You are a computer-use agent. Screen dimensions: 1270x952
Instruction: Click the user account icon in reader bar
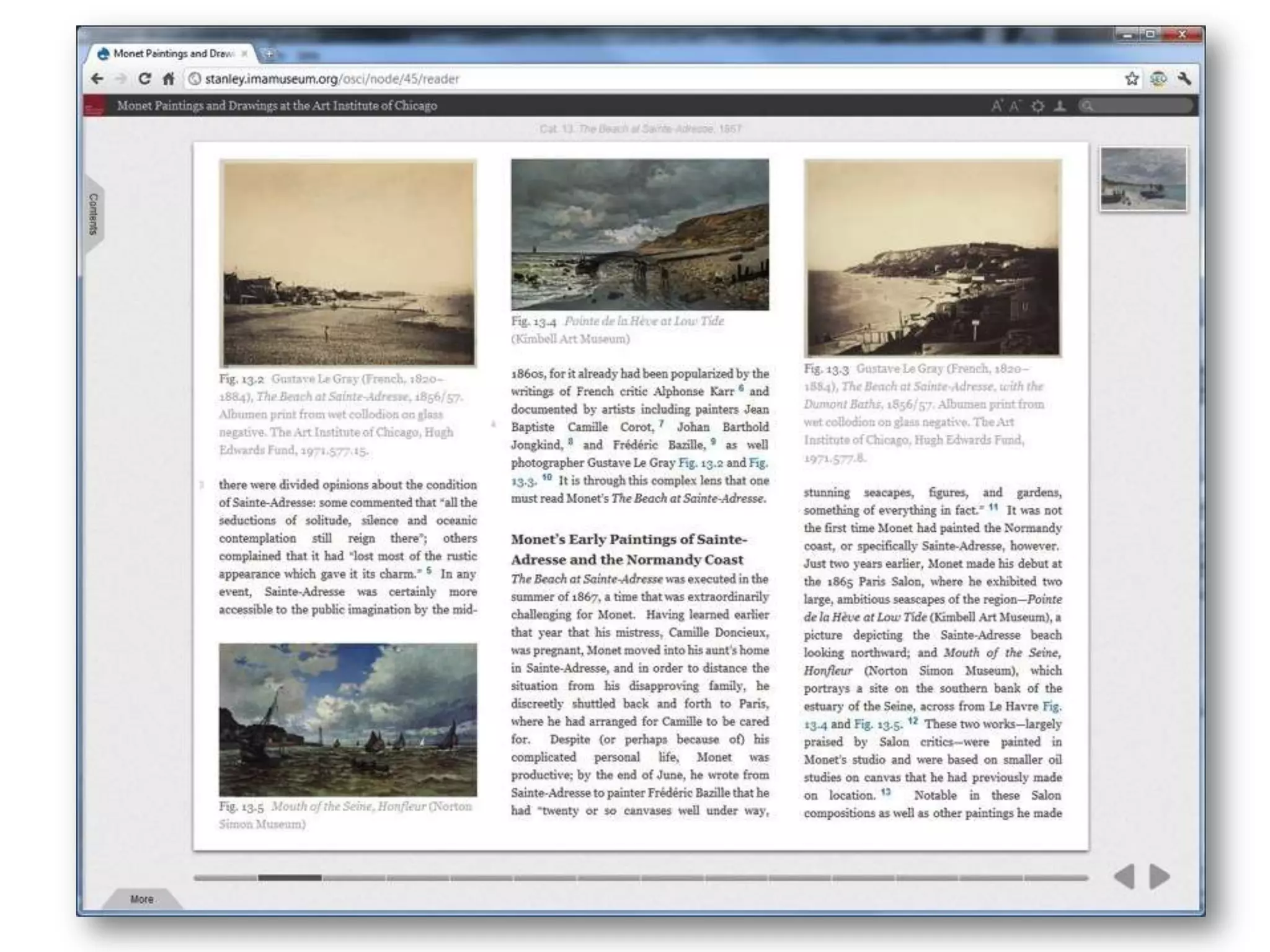(x=1060, y=106)
